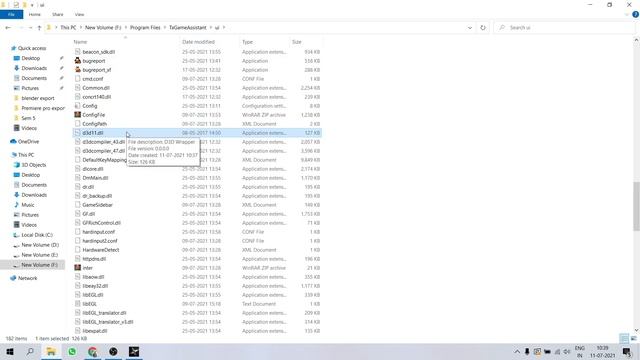Select This PC in navigation pane
This screenshot has height=360, width=640.
pos(26,155)
